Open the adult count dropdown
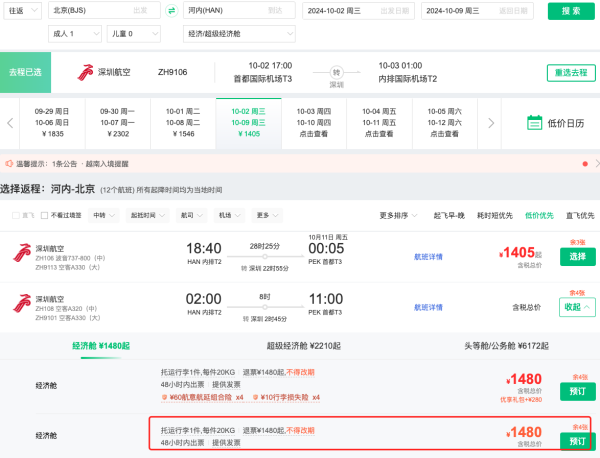 click(x=75, y=34)
